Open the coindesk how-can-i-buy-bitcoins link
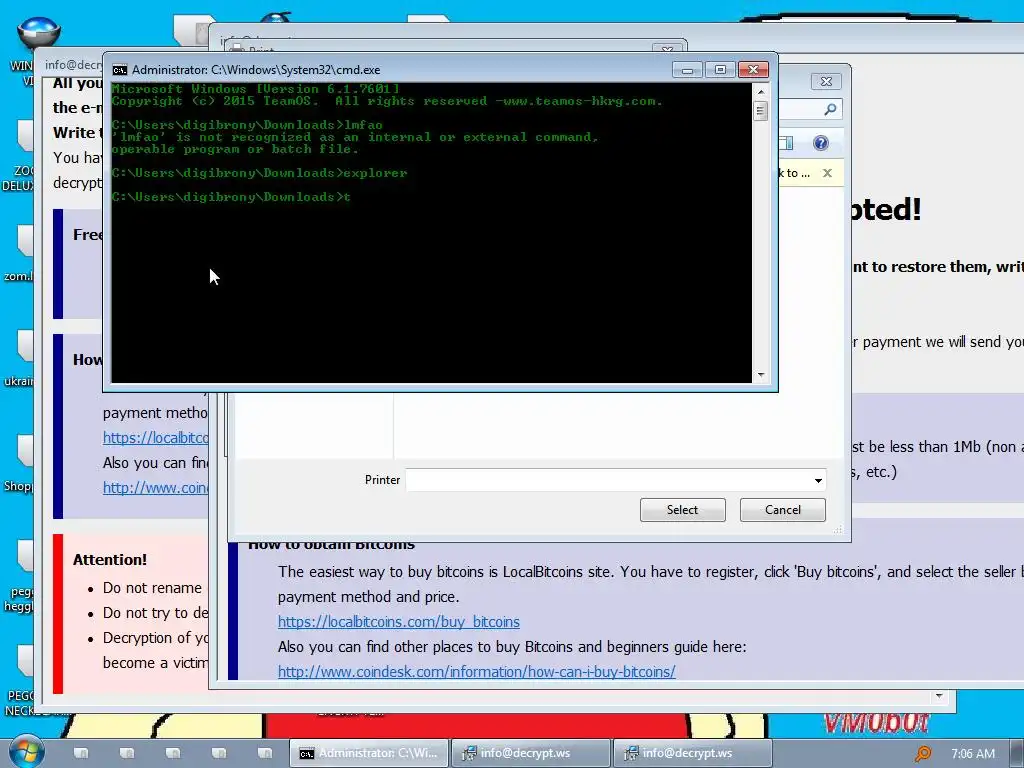1024x768 pixels. tap(476, 671)
